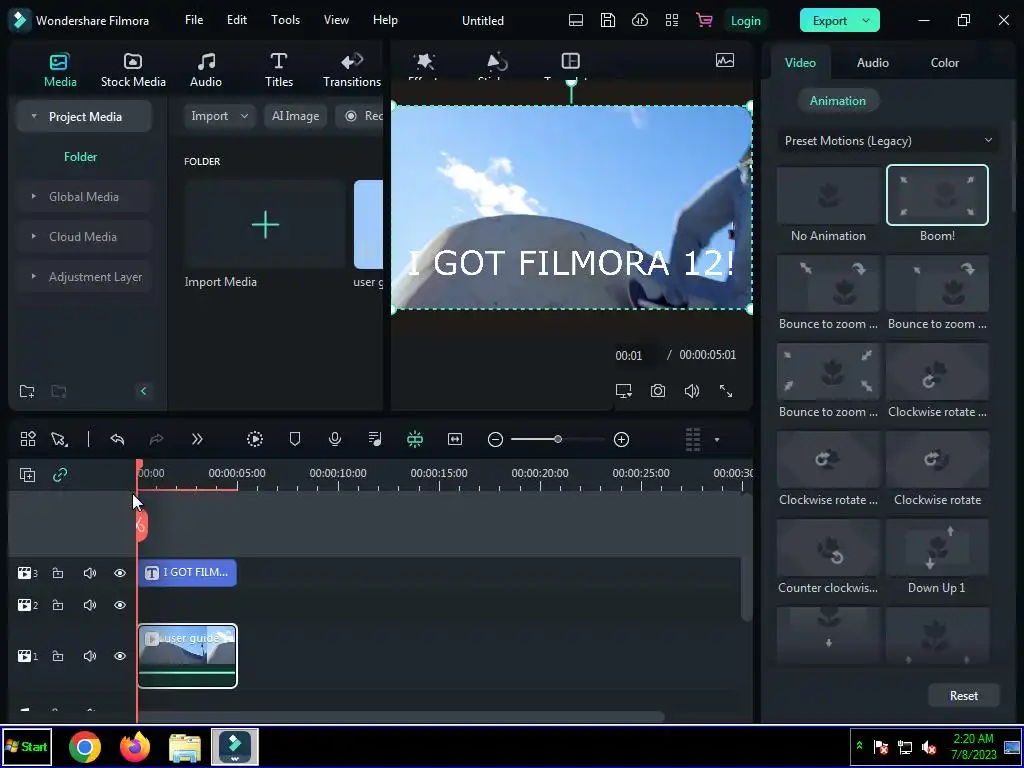Click the Reset button
The image size is (1024, 768).
963,696
